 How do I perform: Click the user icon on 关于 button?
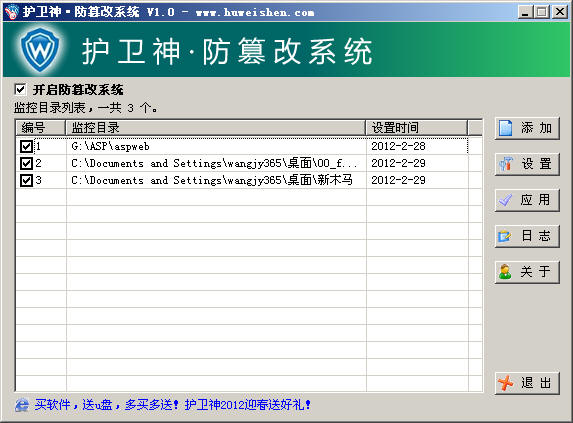click(505, 272)
